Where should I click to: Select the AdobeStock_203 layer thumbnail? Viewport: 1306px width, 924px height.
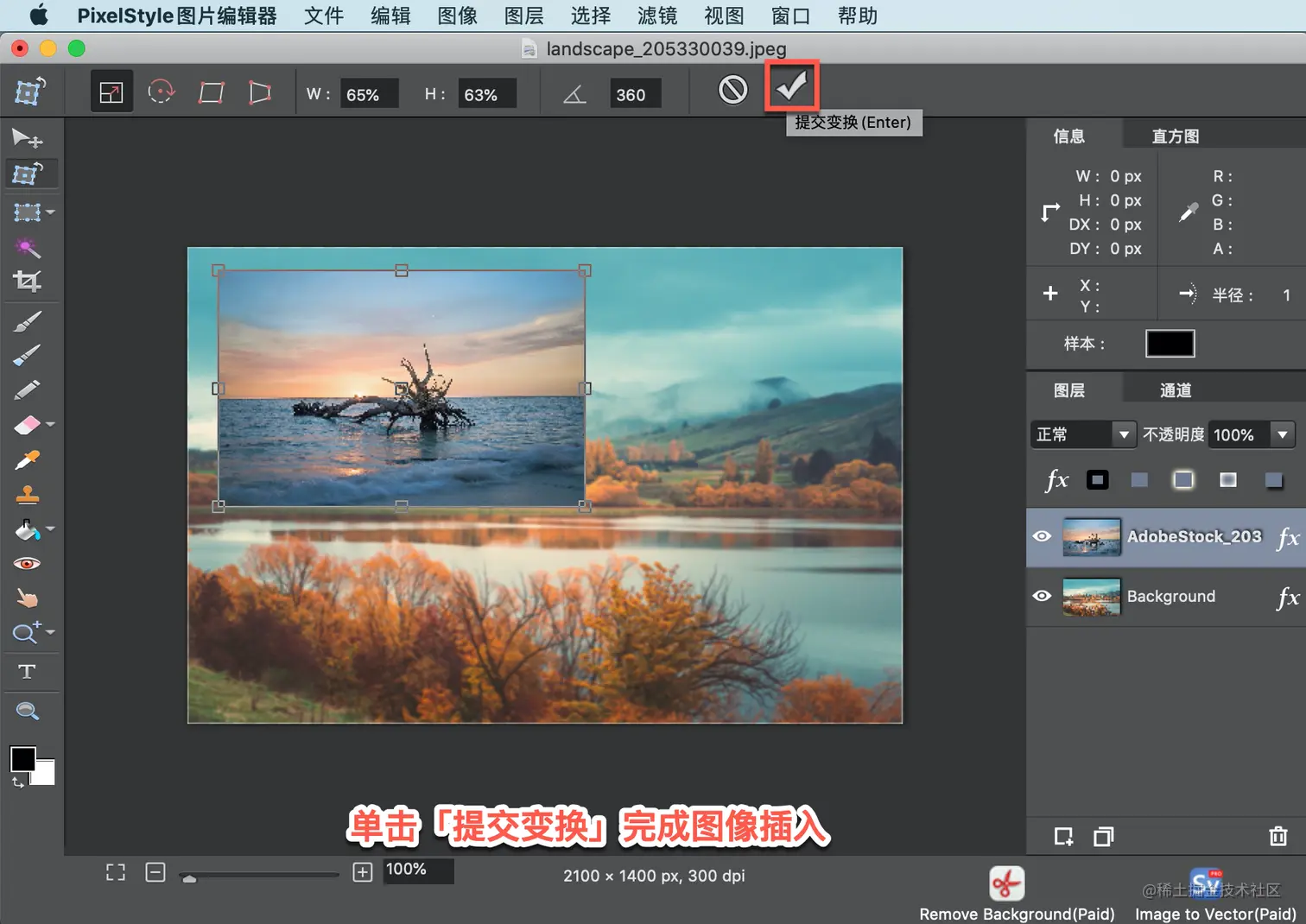point(1091,536)
